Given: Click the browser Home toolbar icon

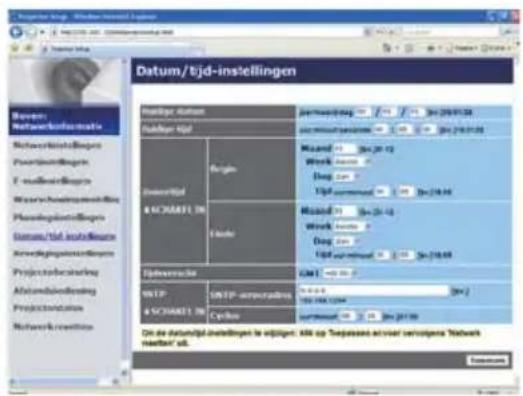Looking at the screenshot, I should coord(387,48).
